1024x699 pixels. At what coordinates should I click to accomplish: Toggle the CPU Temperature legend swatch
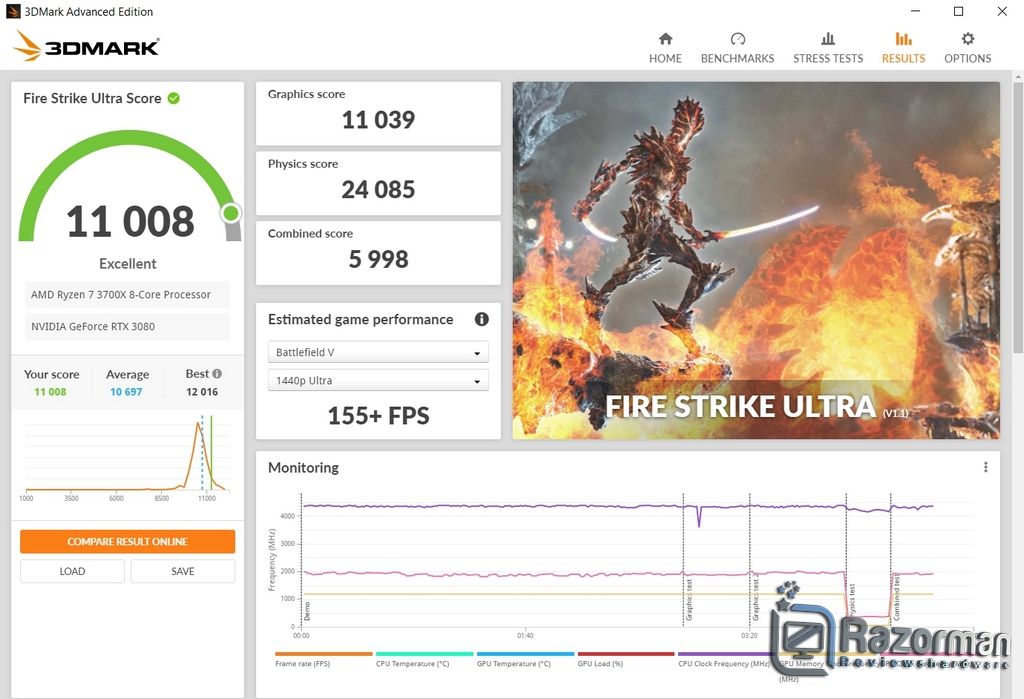424,653
